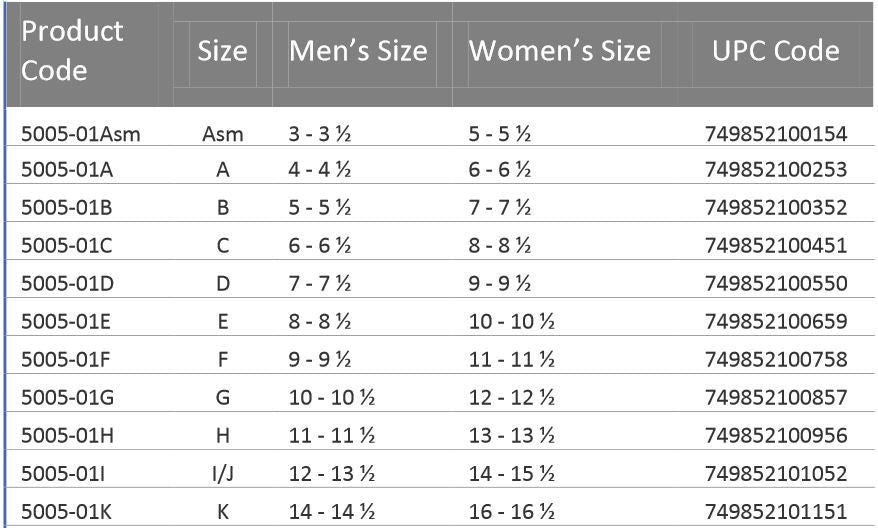Select the Men's Size header cell

(x=358, y=51)
